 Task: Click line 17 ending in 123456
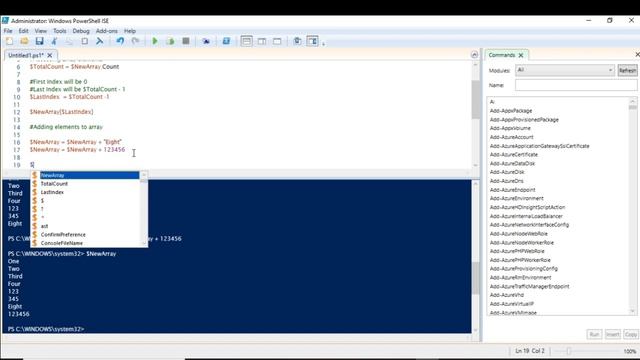pos(77,150)
